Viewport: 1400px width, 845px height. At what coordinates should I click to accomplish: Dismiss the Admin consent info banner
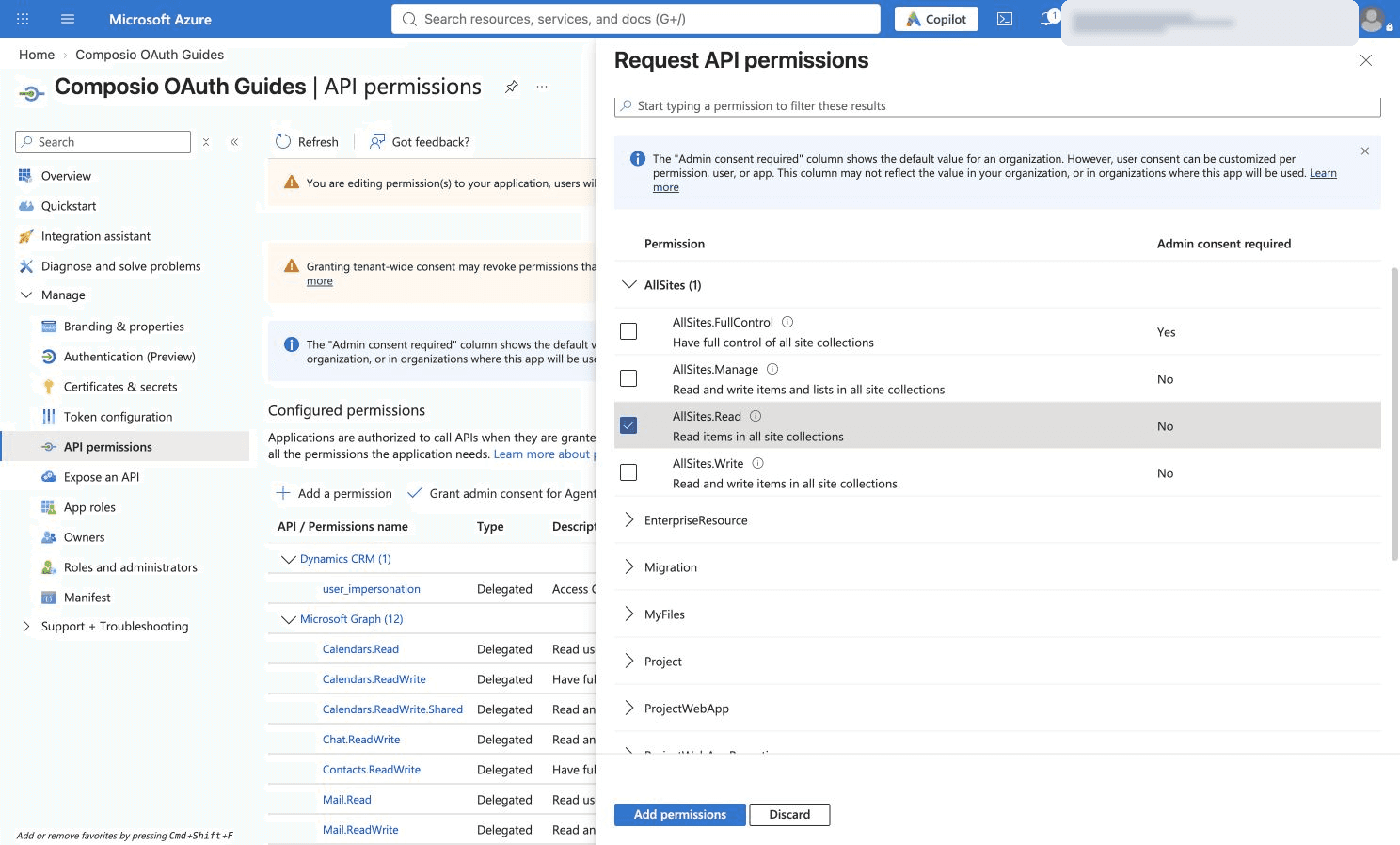[1365, 151]
